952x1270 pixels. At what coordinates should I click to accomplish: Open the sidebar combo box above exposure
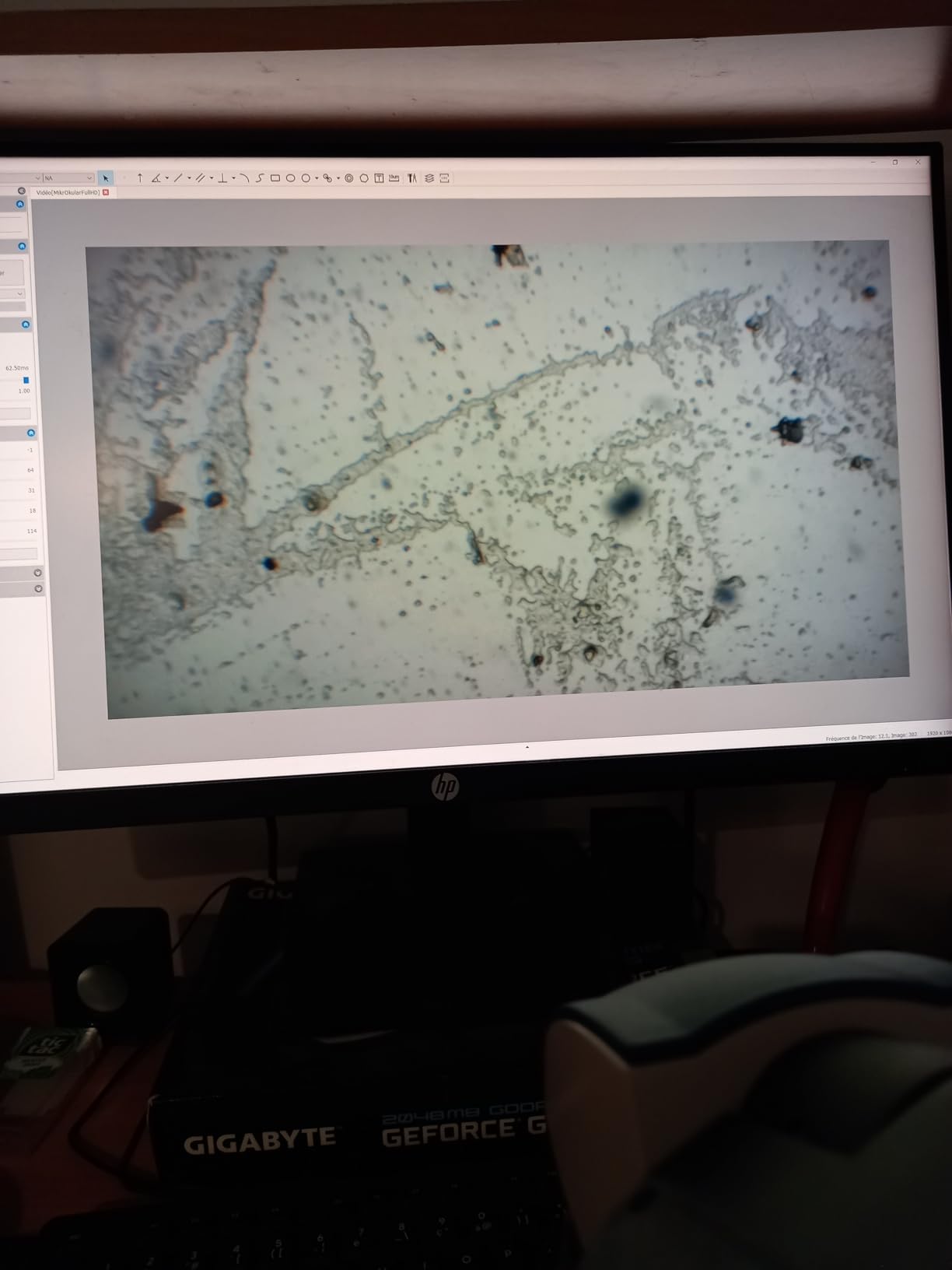[12, 293]
